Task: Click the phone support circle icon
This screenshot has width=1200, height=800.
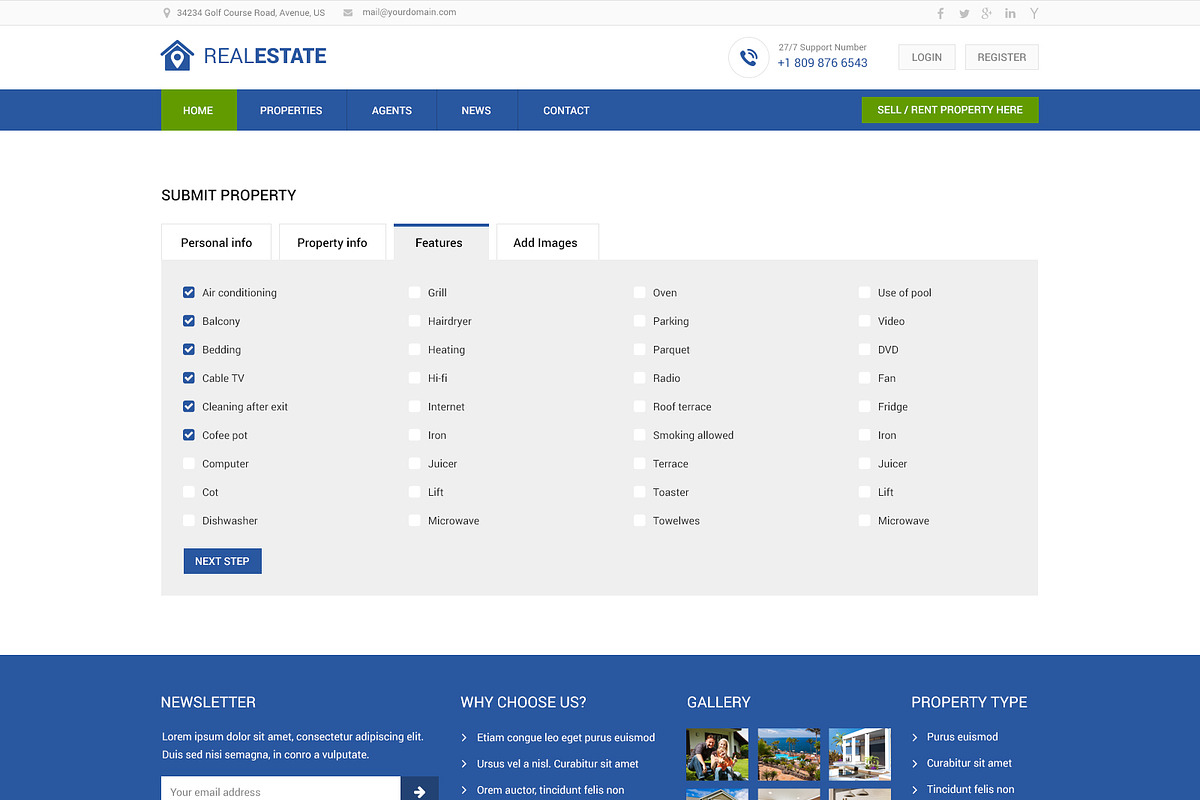Action: pos(748,57)
